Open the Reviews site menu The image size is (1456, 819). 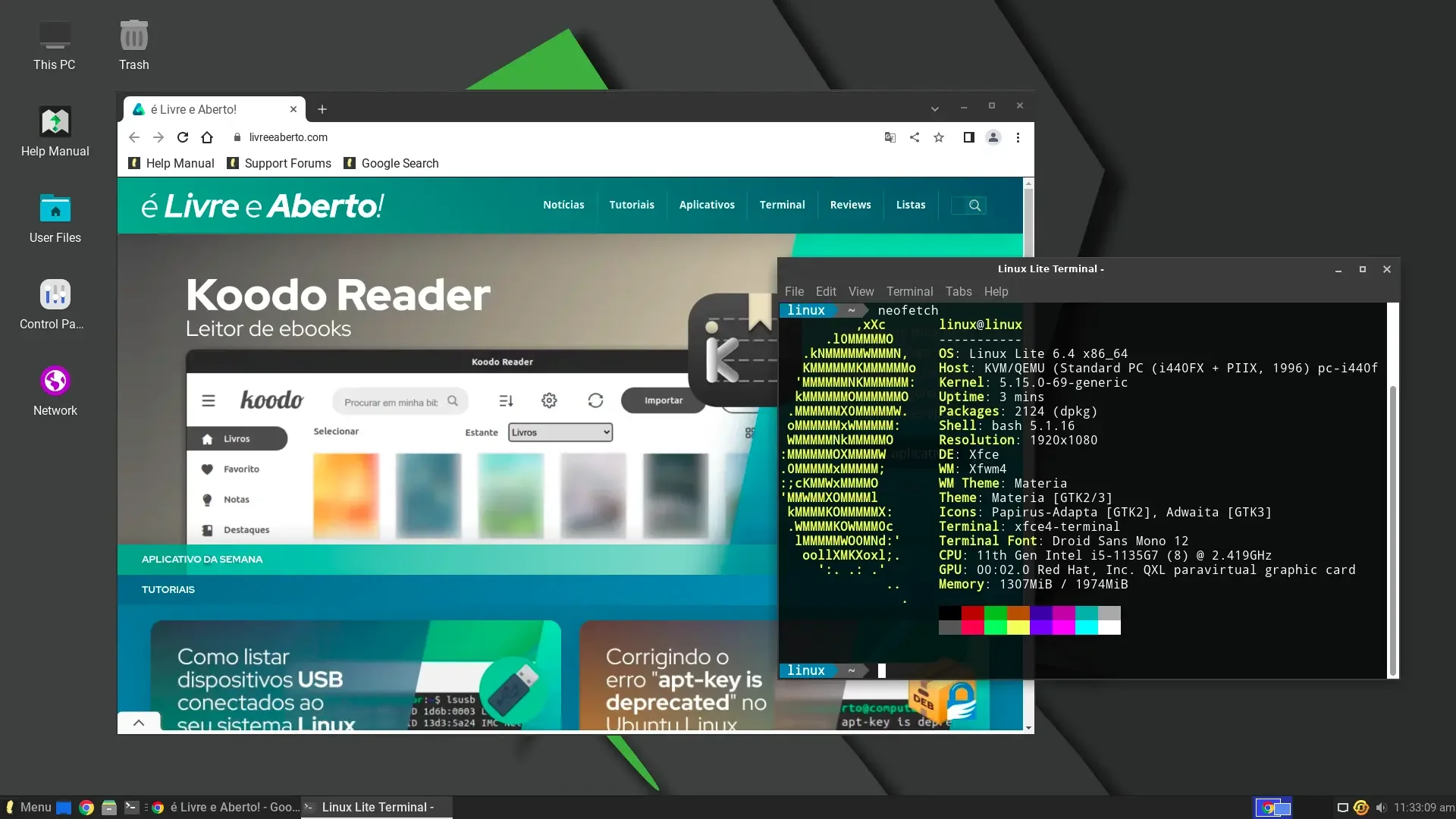click(850, 205)
